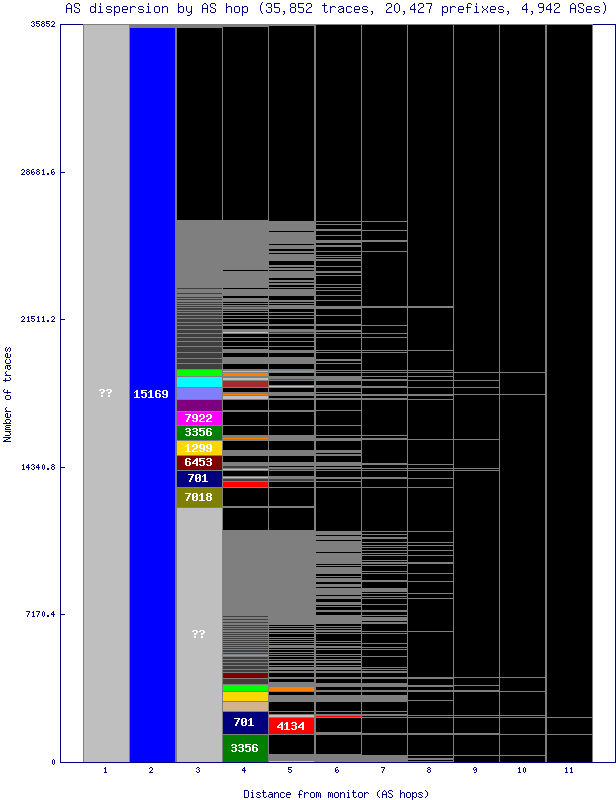Viewport: 616px width, 800px height.
Task: Select the navy 701 block at hop 4
Action: point(244,722)
